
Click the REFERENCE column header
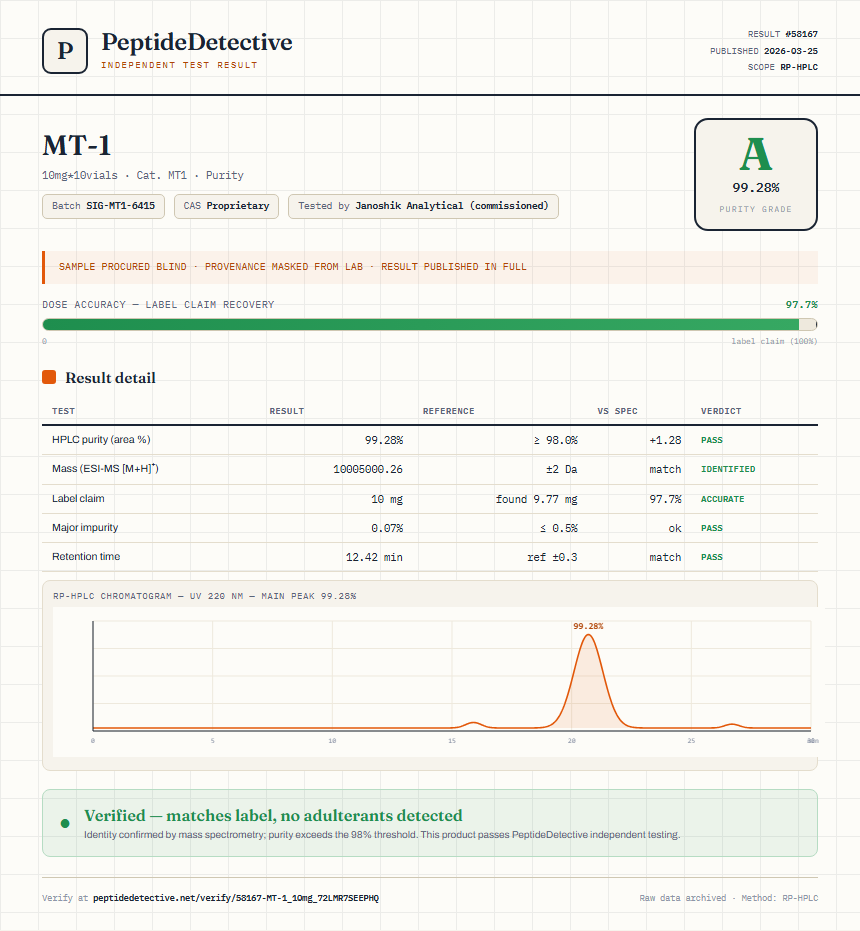point(448,411)
